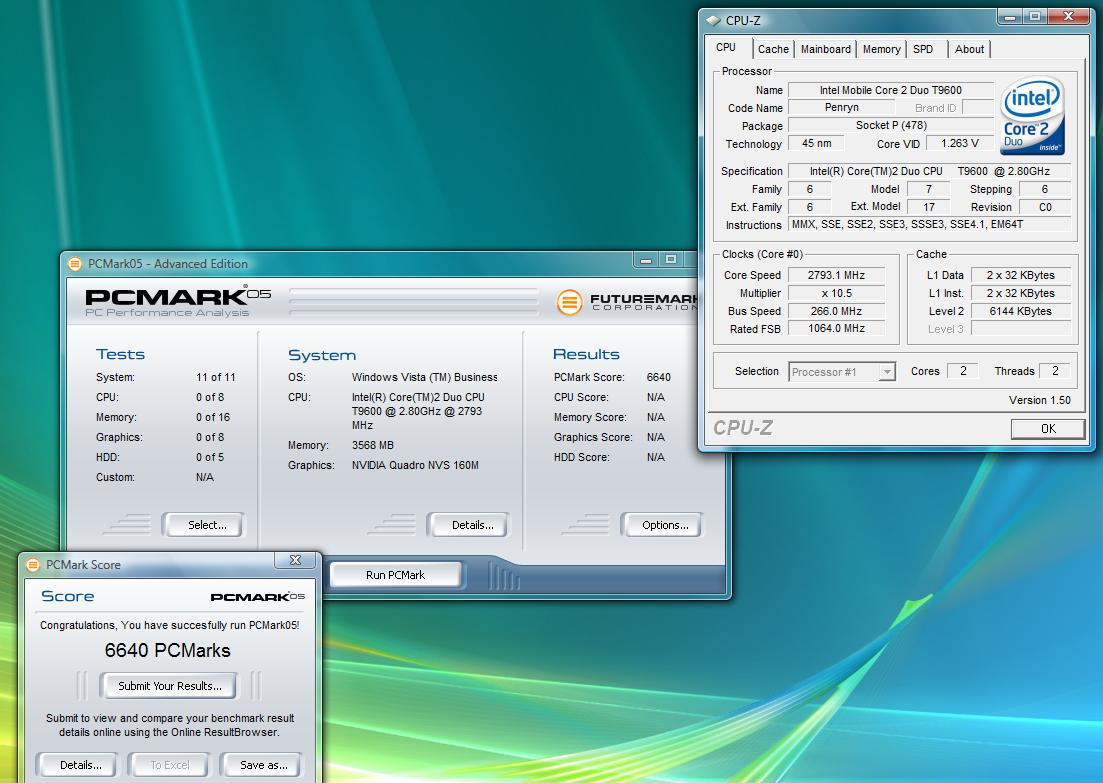Click the '6640 PCMarks' score text
Image resolution: width=1103 pixels, height=783 pixels.
167,650
